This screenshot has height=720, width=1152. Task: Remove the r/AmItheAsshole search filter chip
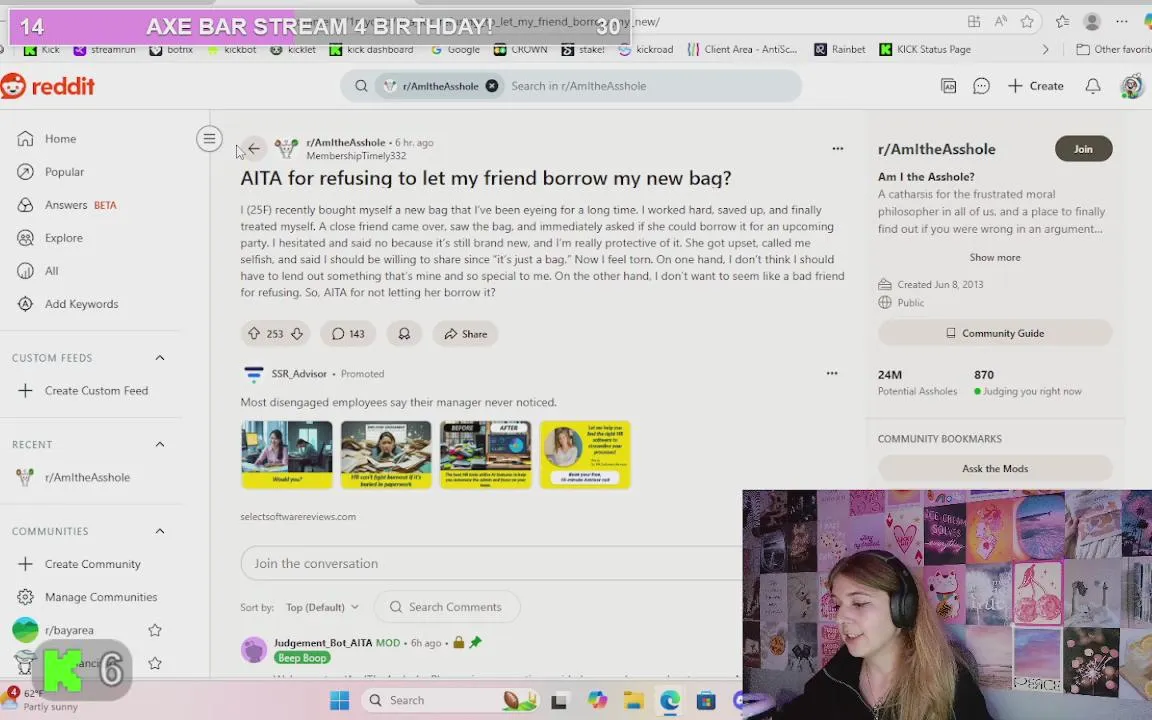(x=492, y=86)
